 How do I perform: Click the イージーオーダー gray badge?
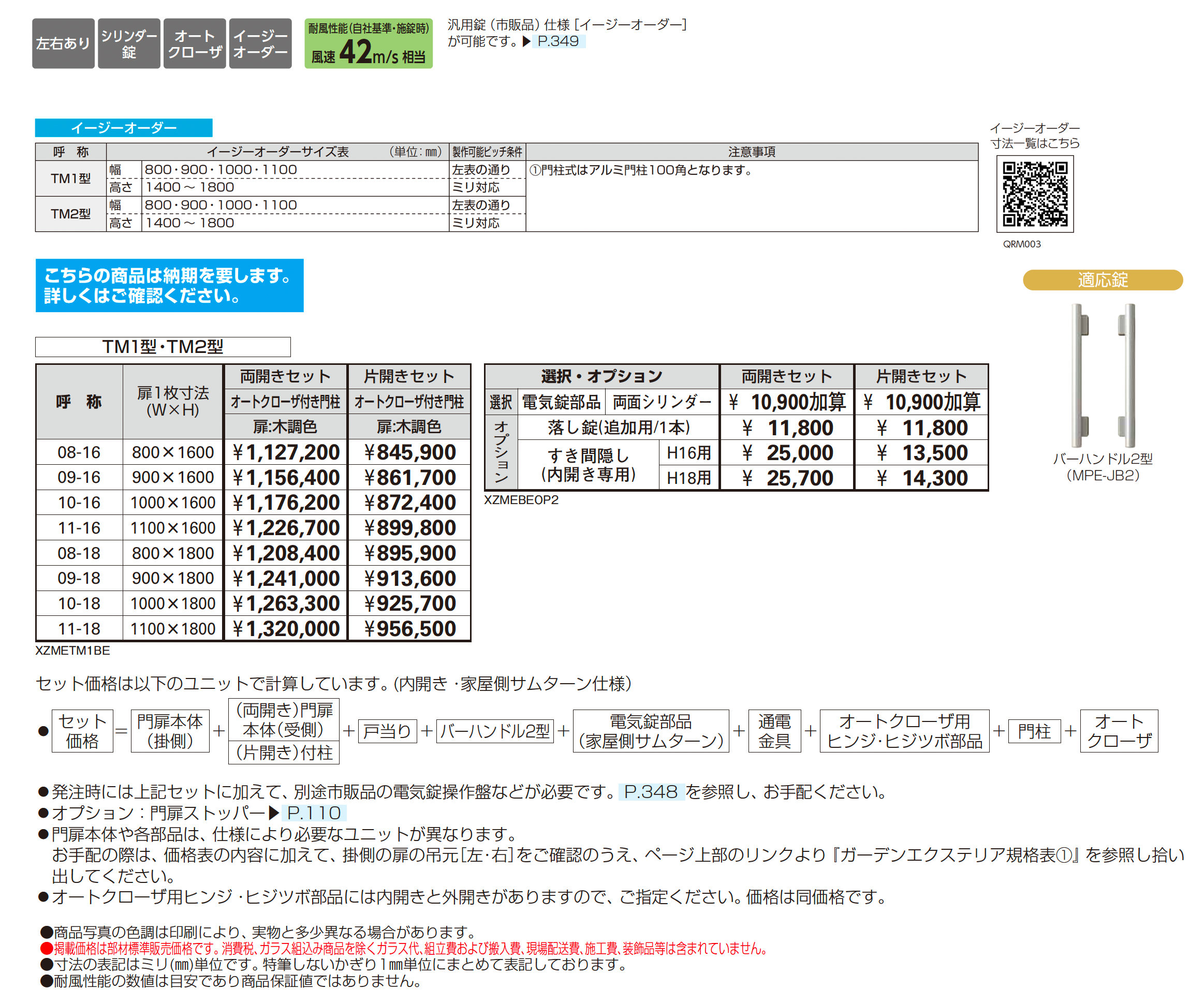[x=260, y=43]
